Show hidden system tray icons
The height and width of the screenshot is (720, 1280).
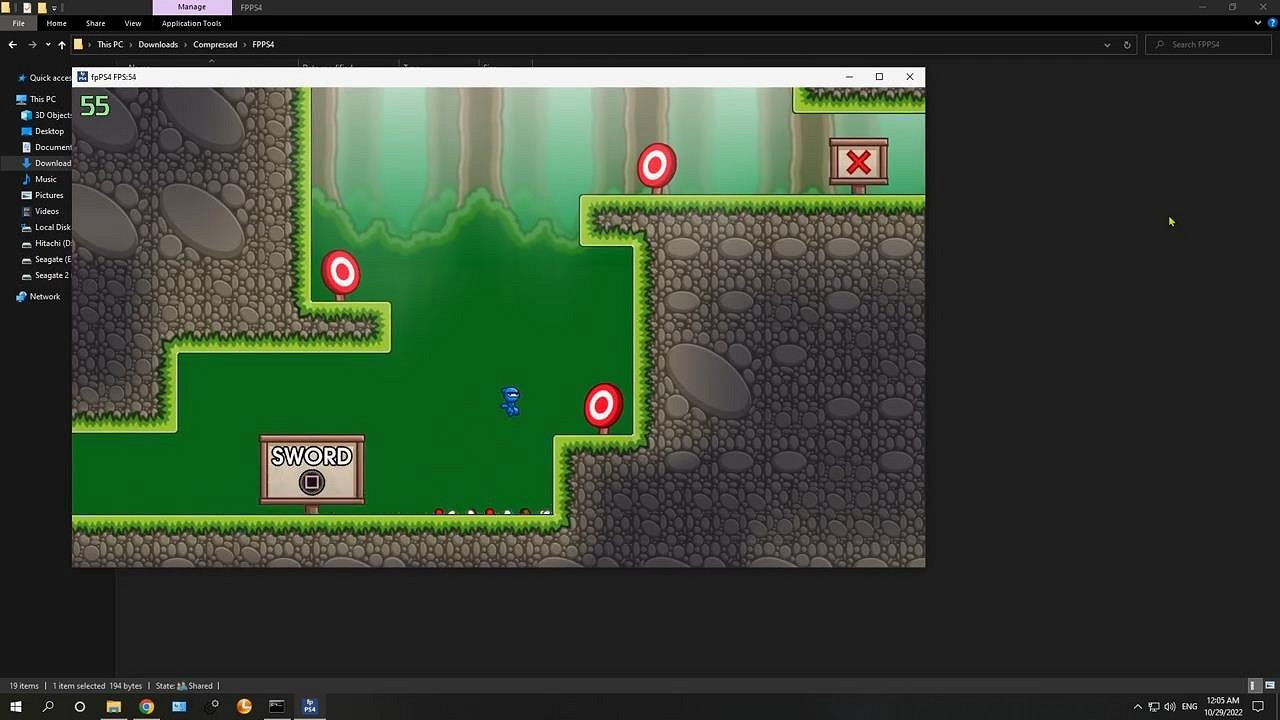click(1137, 706)
